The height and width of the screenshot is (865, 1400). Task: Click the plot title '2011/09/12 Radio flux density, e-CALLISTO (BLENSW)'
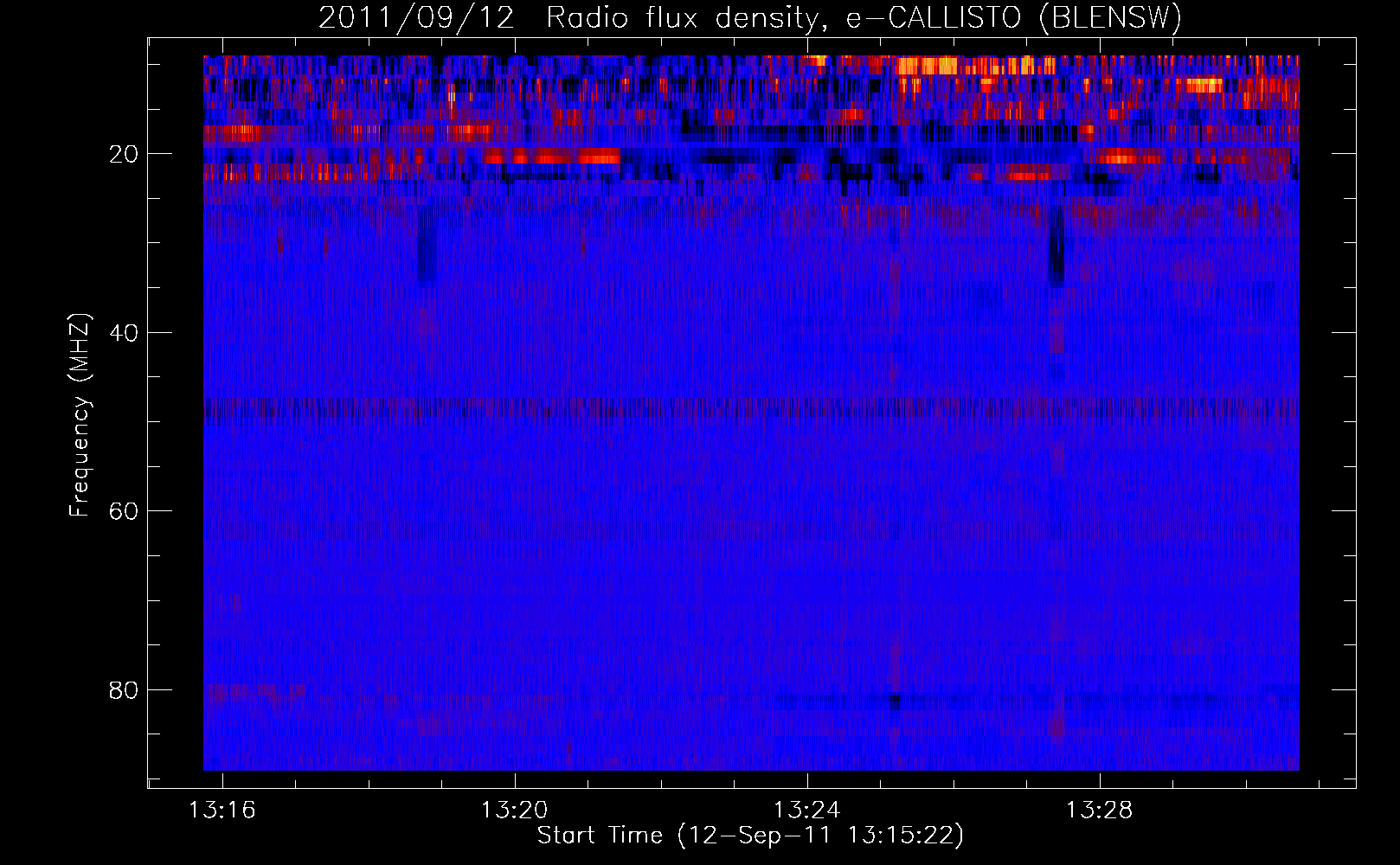750,18
